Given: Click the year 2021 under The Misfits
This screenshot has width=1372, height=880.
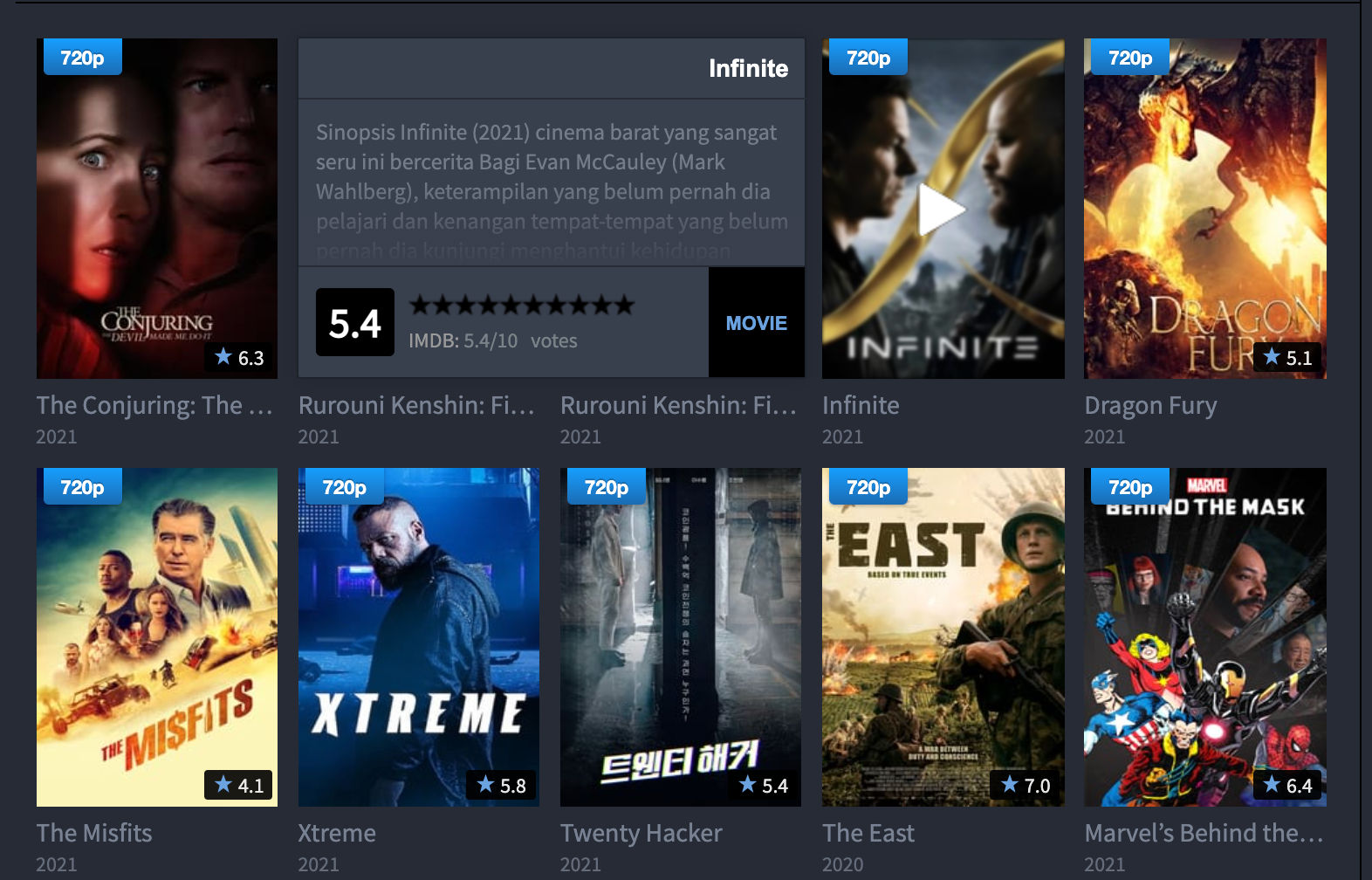Looking at the screenshot, I should pos(57,864).
